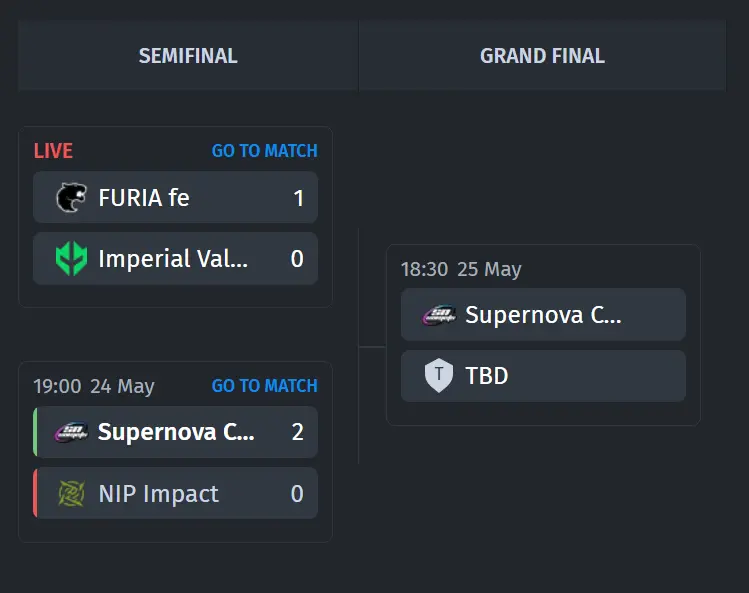Select the TBD team row
Screen dimensions: 749x593
pyautogui.click(x=543, y=376)
